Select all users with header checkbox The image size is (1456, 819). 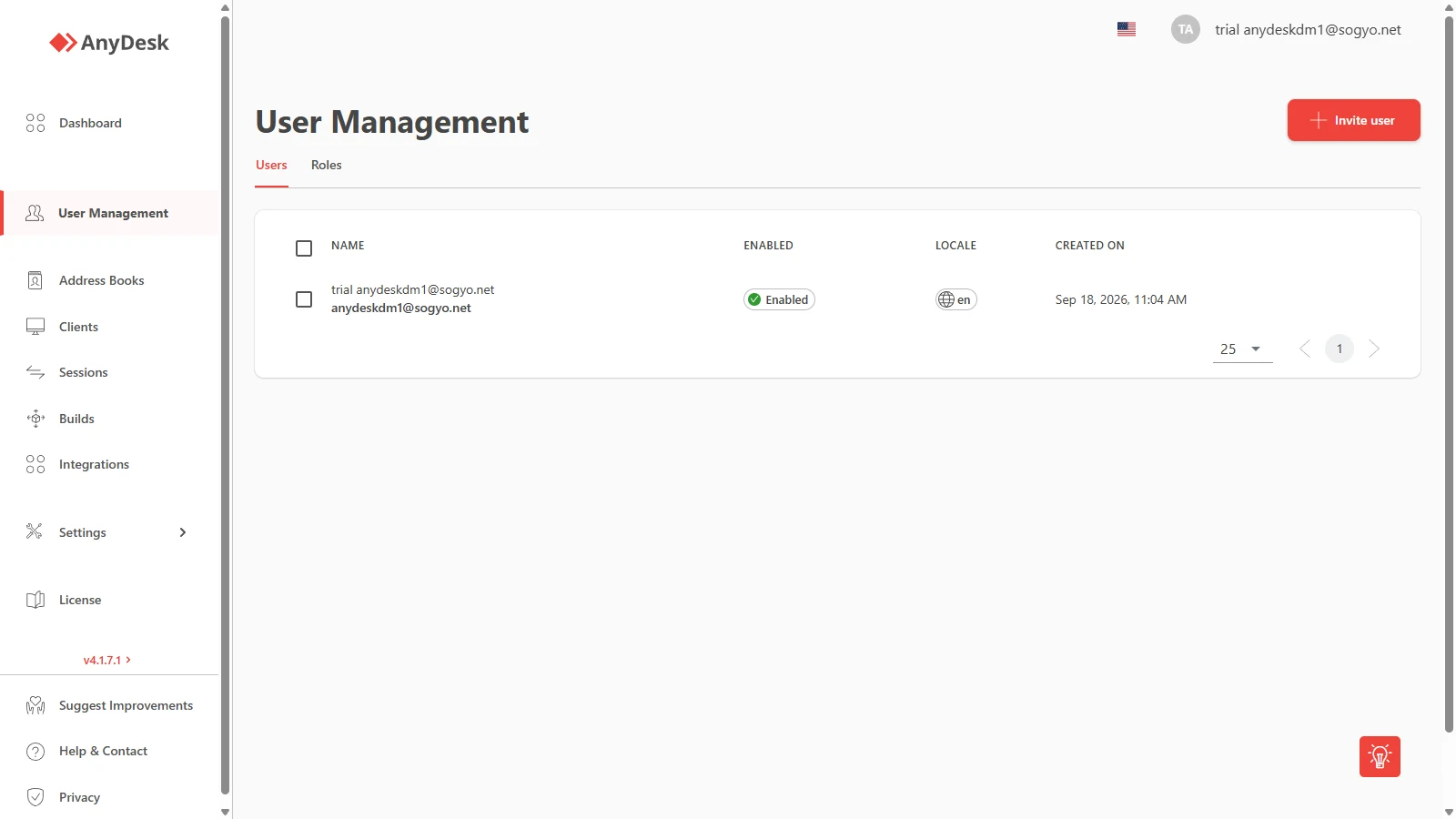304,248
